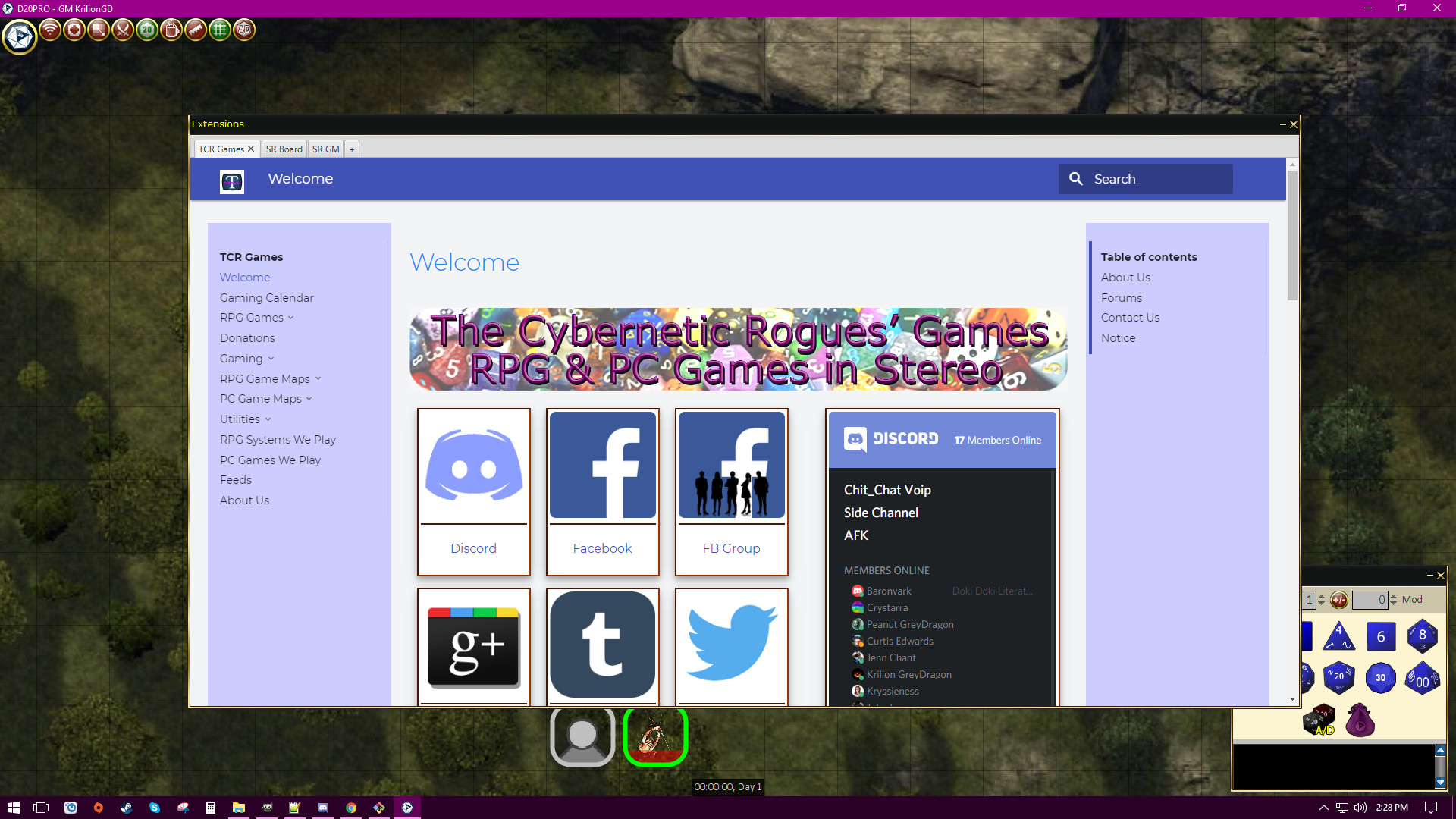Open the D20PRO main d20 menu icon
This screenshot has height=819, width=1456.
20,36
